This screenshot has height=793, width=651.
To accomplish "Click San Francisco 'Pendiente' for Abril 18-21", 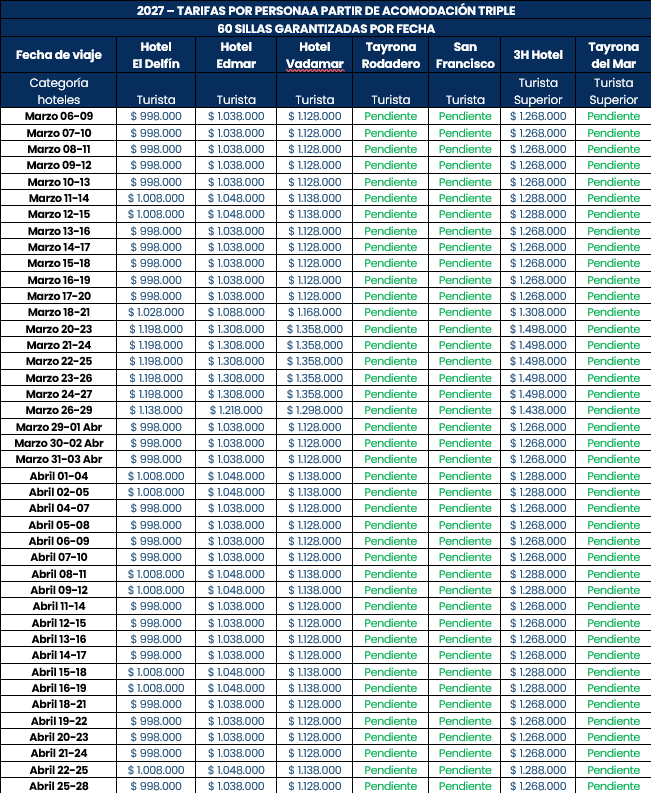I will click(x=465, y=704).
